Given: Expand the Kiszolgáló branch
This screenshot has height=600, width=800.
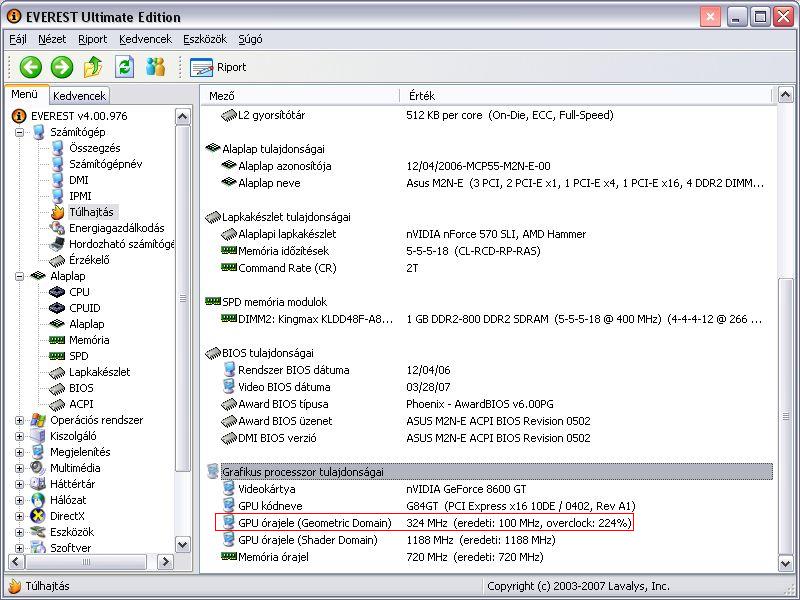Looking at the screenshot, I should point(19,436).
